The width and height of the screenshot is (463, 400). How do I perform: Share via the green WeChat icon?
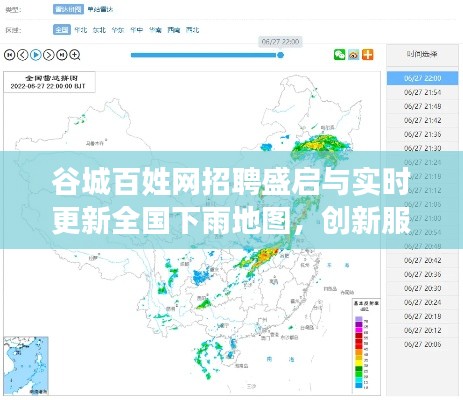340,54
